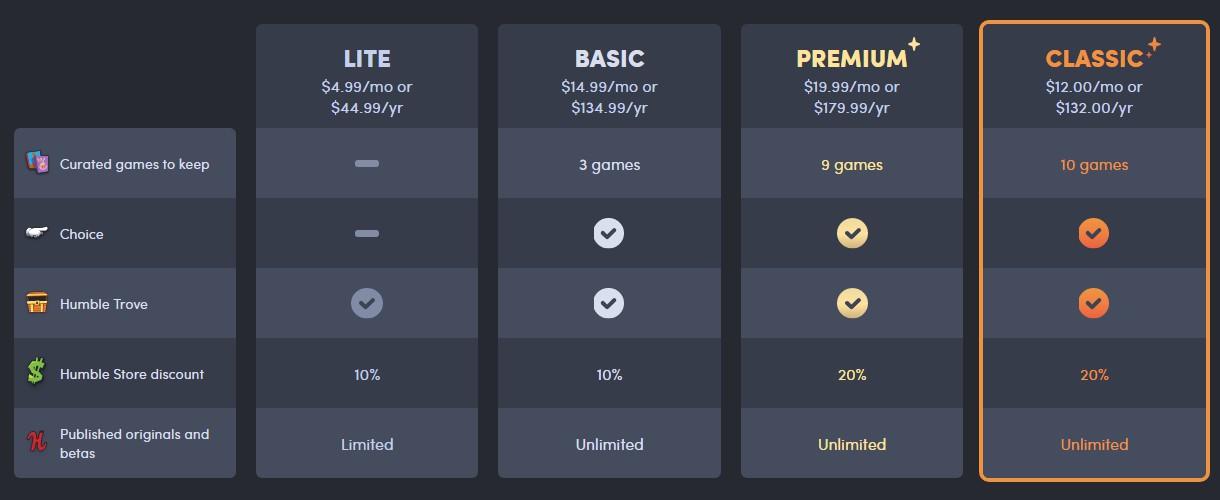Select the LITE plan heading
The width and height of the screenshot is (1220, 500).
click(367, 58)
